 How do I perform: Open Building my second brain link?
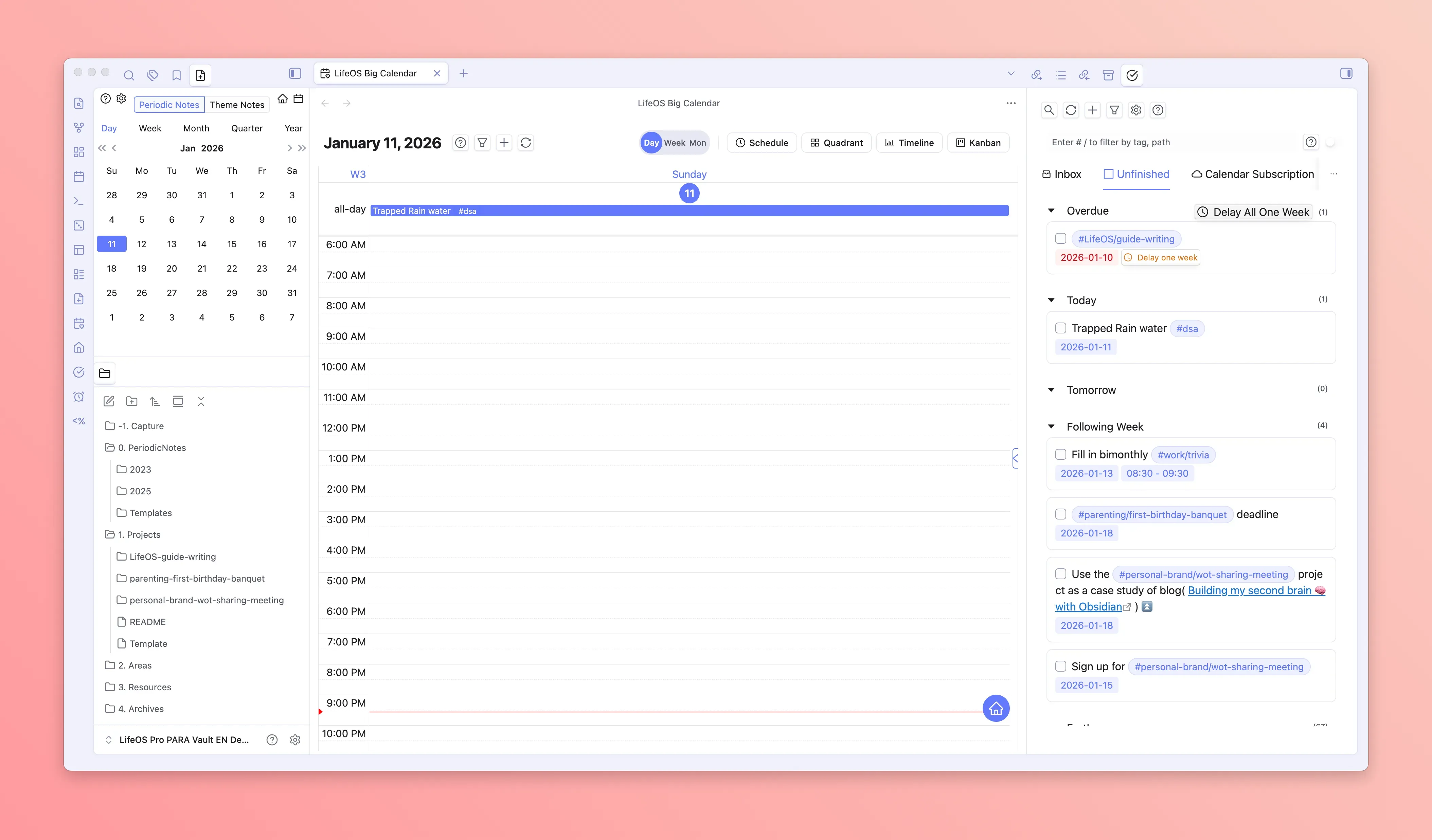(x=1249, y=591)
